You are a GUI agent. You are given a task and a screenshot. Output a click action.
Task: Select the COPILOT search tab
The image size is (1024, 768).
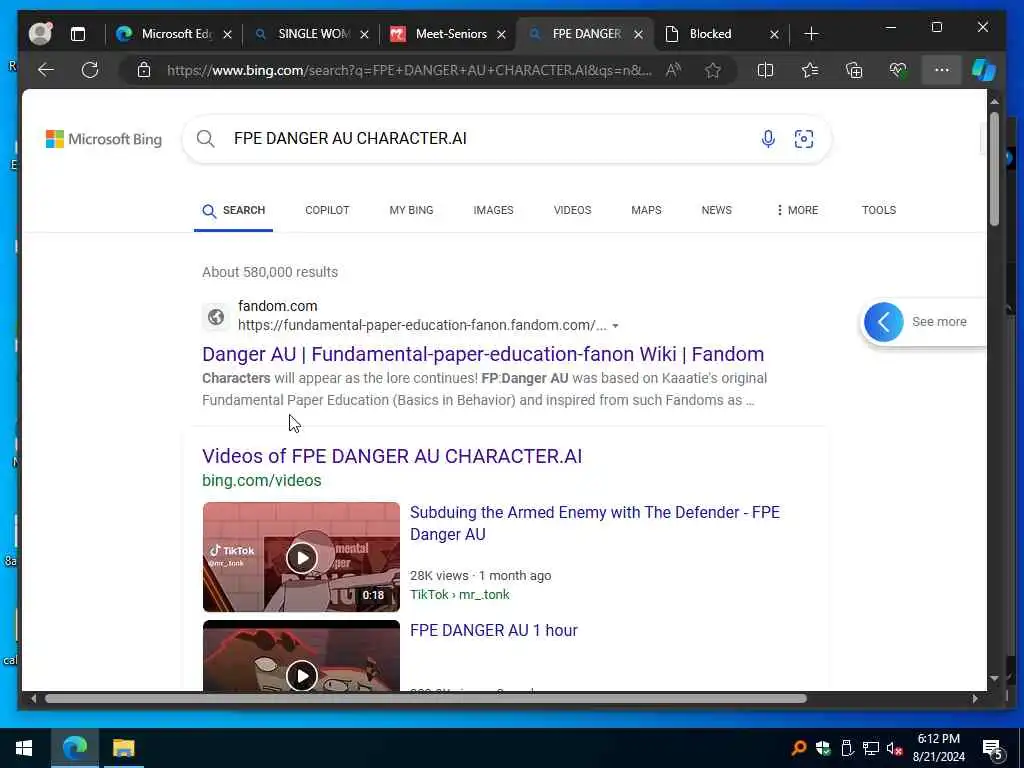tap(327, 210)
